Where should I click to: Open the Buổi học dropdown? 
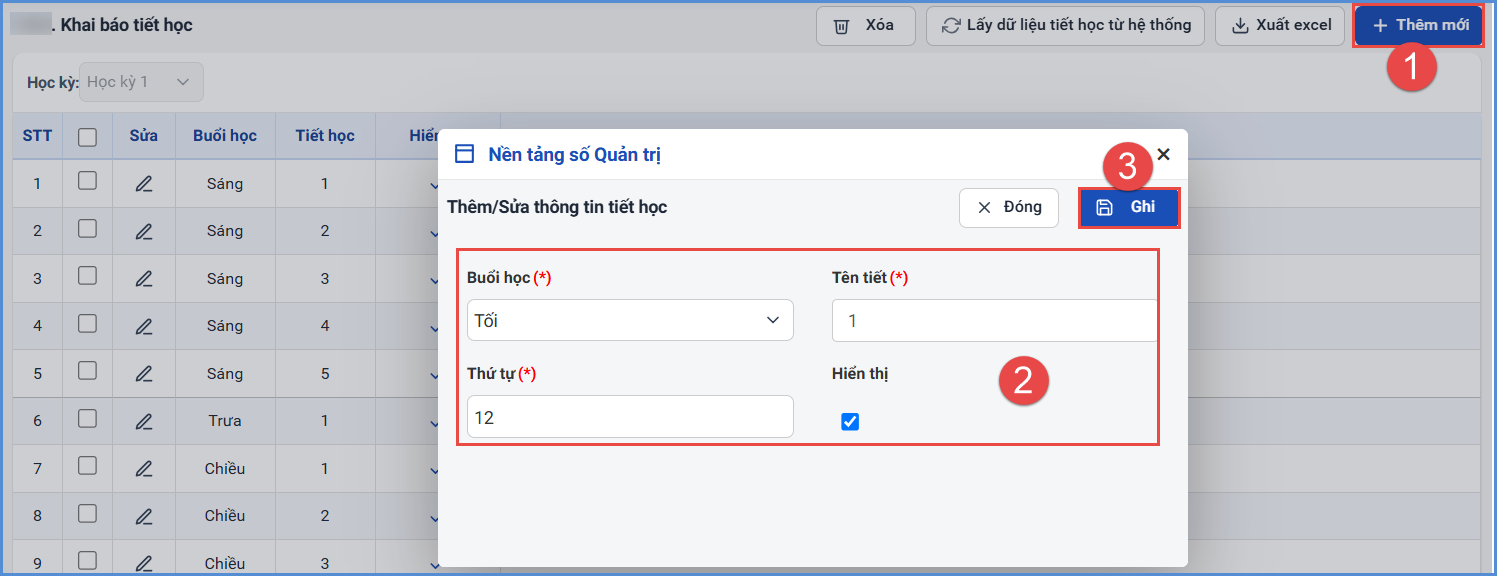[x=630, y=320]
